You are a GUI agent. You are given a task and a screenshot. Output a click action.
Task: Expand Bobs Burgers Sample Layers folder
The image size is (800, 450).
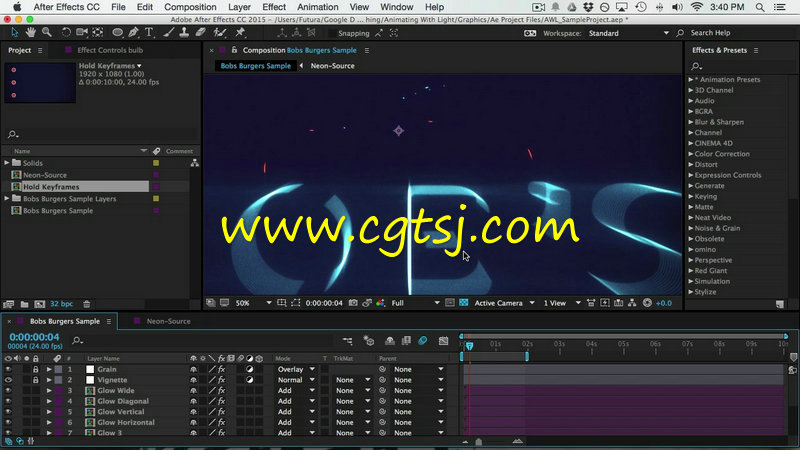(x=7, y=198)
